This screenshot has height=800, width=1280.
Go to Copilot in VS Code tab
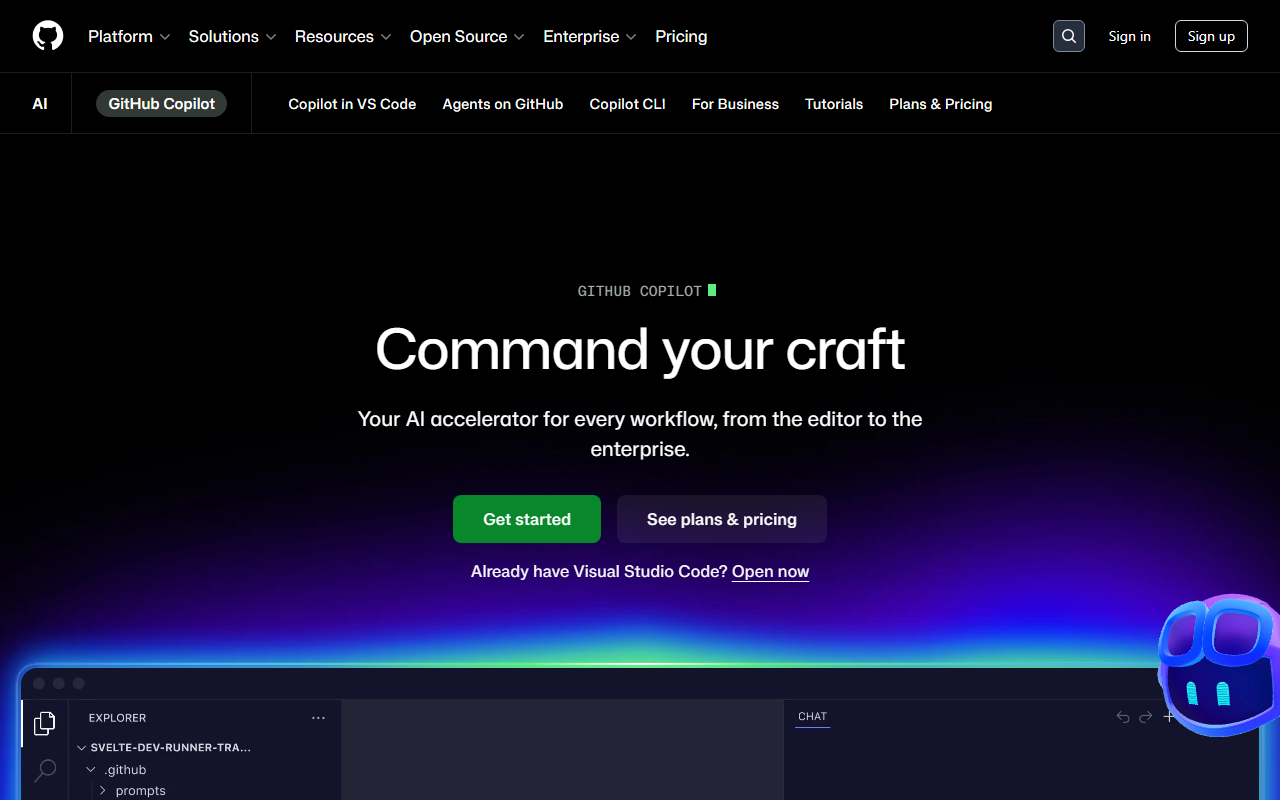pyautogui.click(x=352, y=104)
